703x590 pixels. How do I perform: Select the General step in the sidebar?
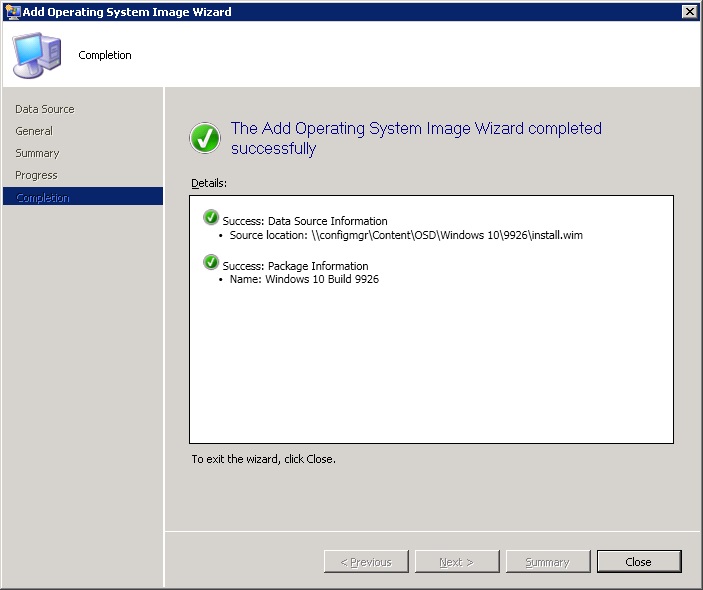[x=34, y=131]
